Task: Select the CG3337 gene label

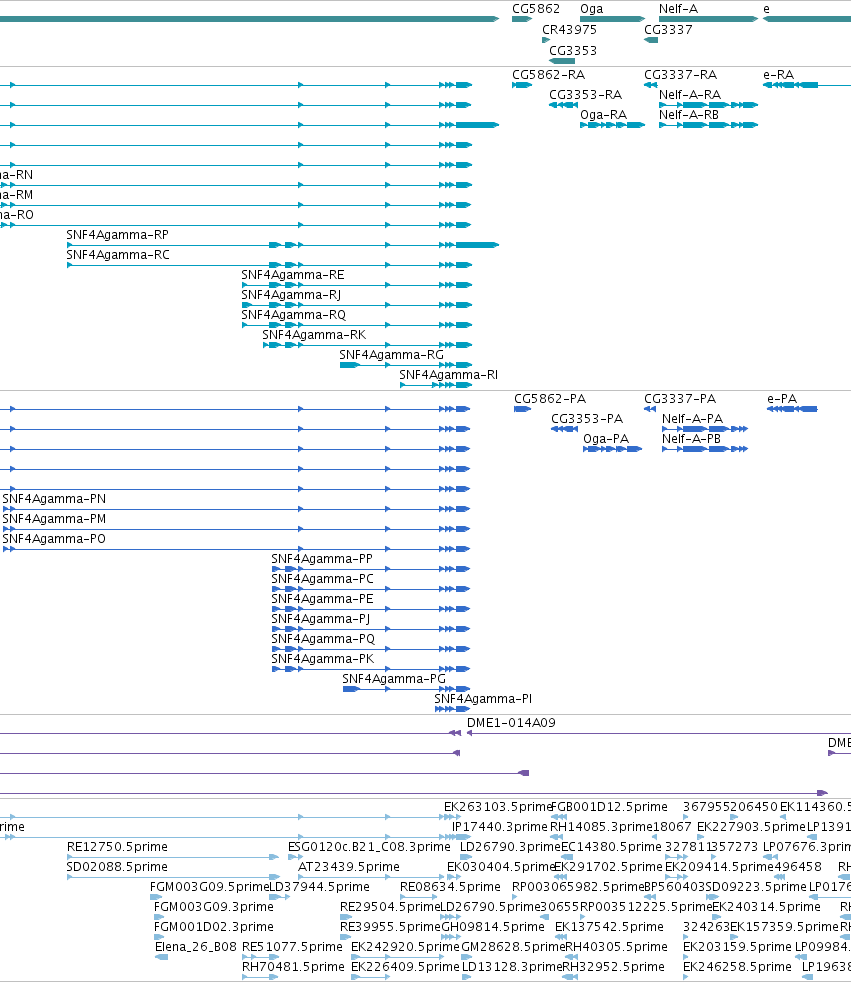Action: pyautogui.click(x=668, y=29)
